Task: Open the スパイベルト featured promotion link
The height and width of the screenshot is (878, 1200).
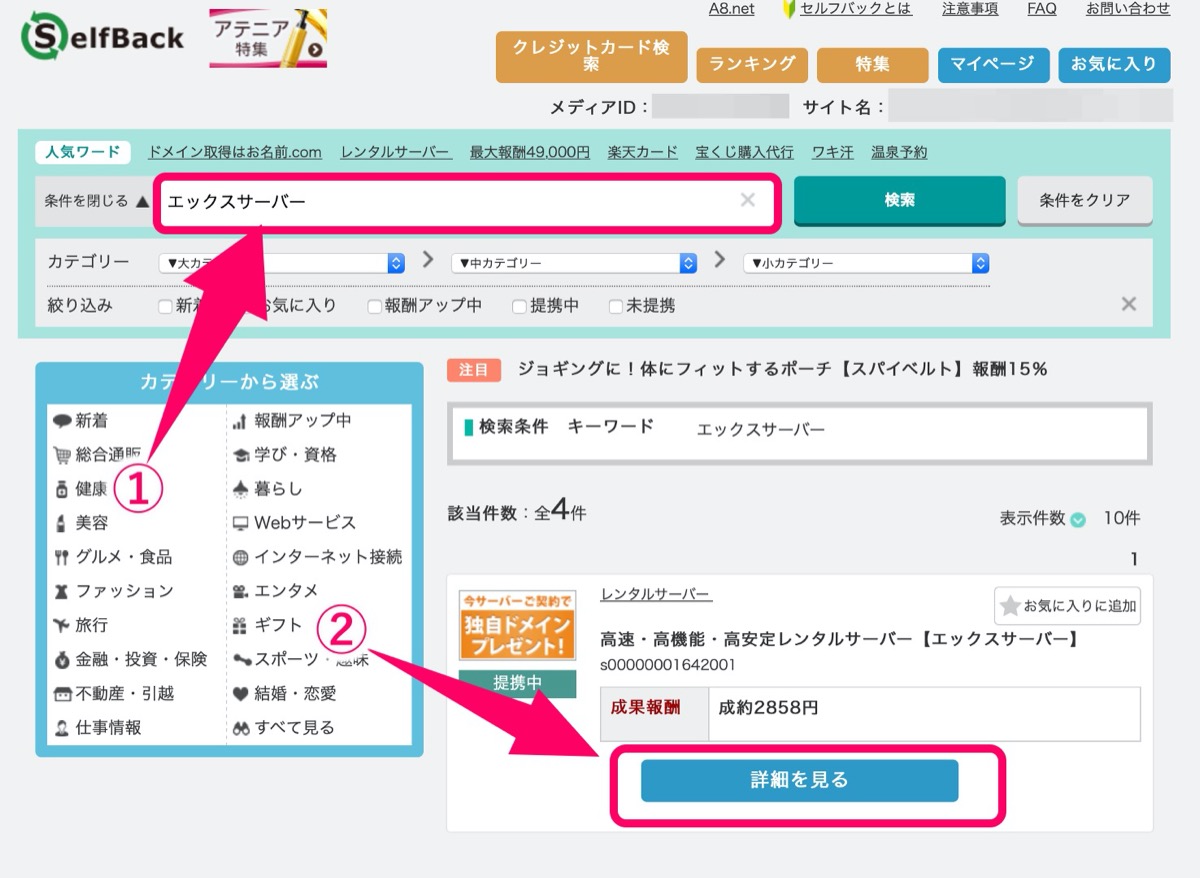Action: pyautogui.click(x=783, y=369)
